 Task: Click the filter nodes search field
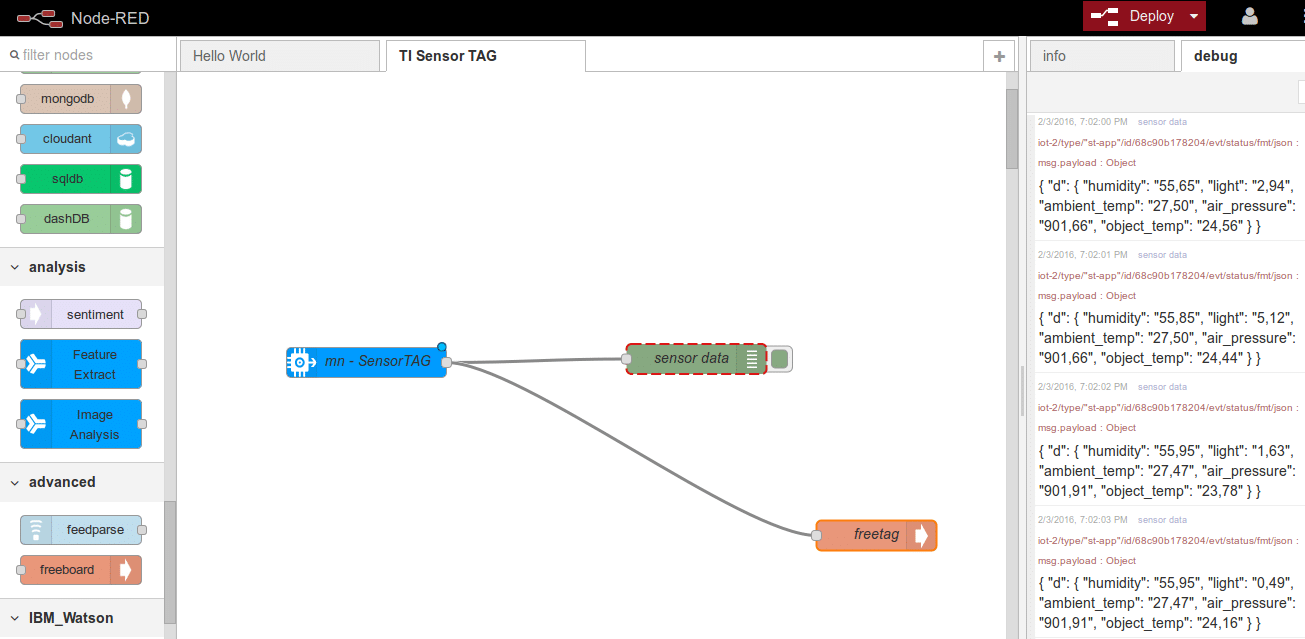[x=88, y=56]
